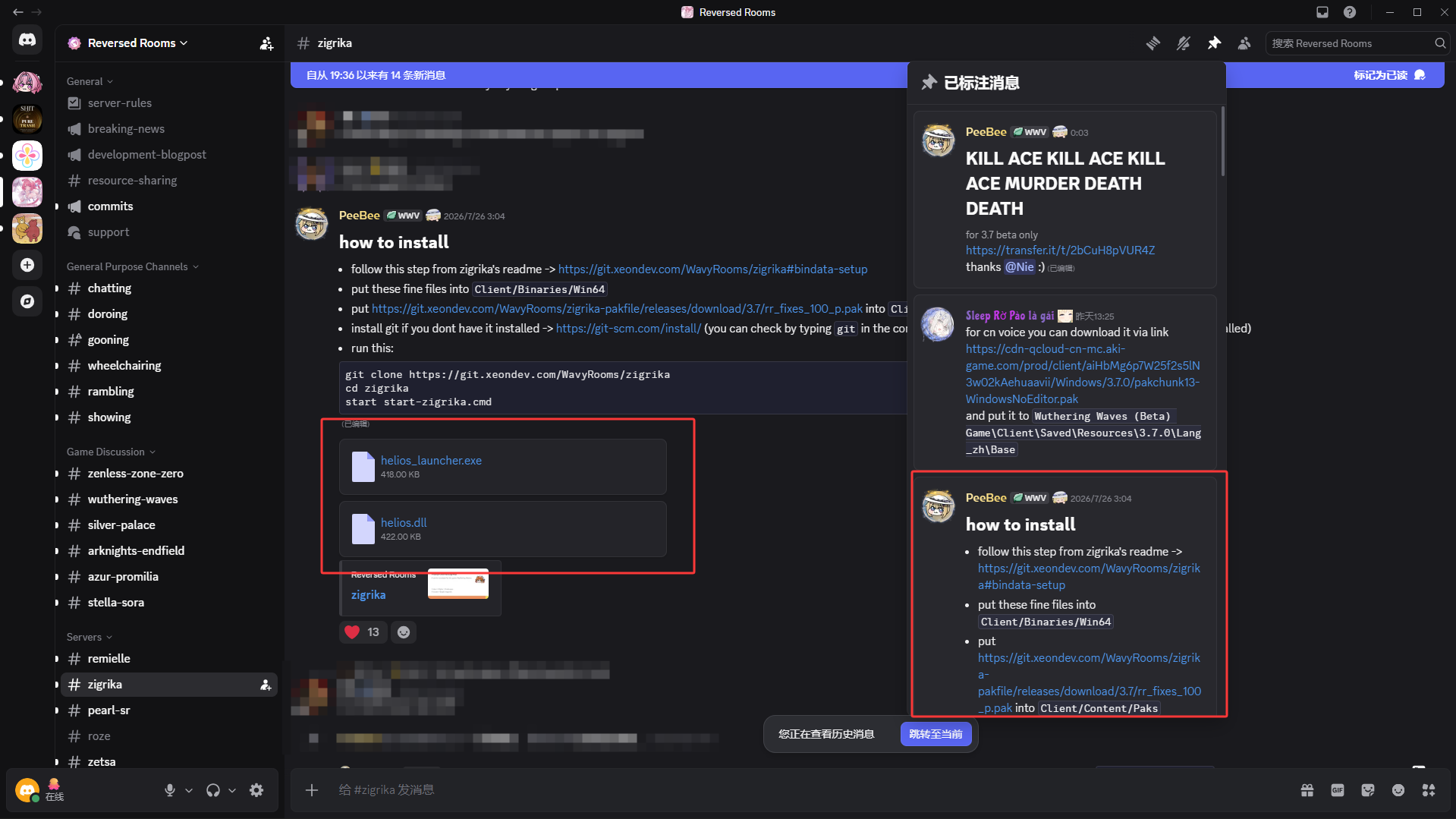The width and height of the screenshot is (1456, 819).
Task: Create invite for zigrika channel
Action: click(266, 685)
